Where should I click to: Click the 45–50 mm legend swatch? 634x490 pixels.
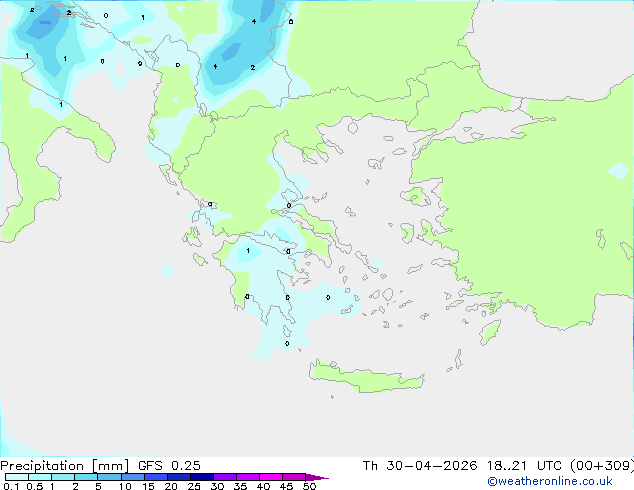[x=294, y=477]
